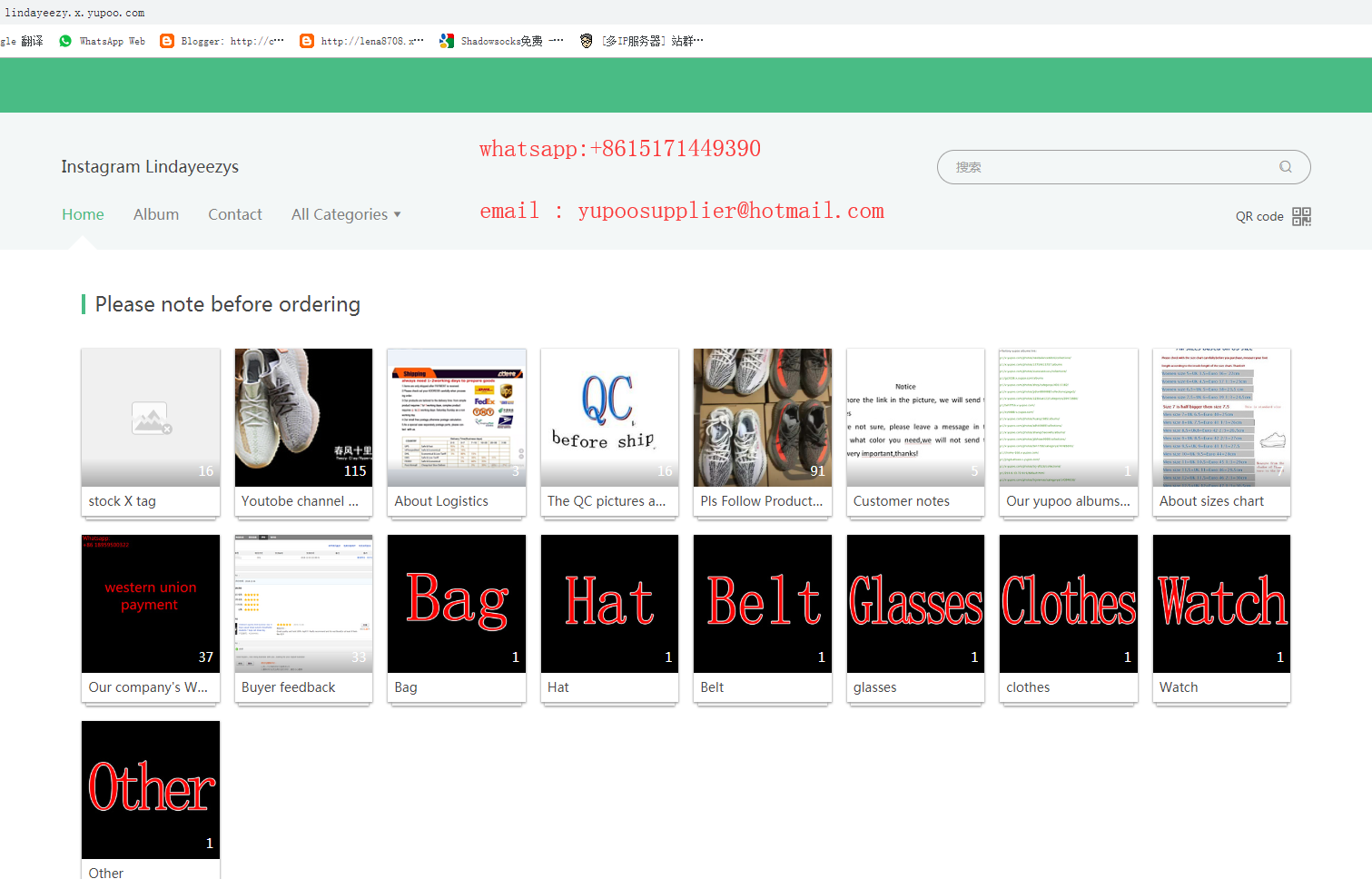Open the Belt album thumbnail
Screen dimensions: 1372x879
[763, 604]
